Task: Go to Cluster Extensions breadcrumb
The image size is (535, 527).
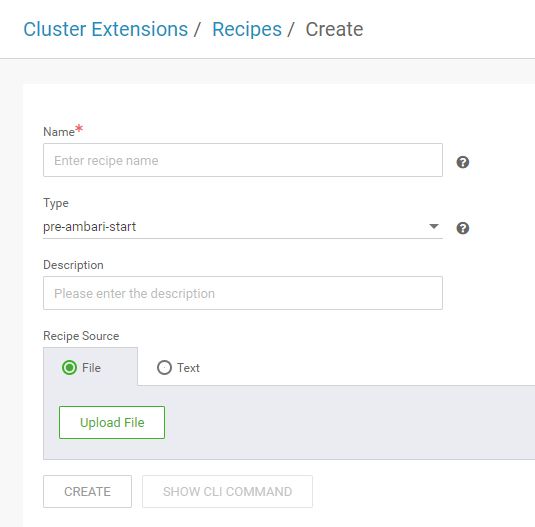Action: (105, 29)
